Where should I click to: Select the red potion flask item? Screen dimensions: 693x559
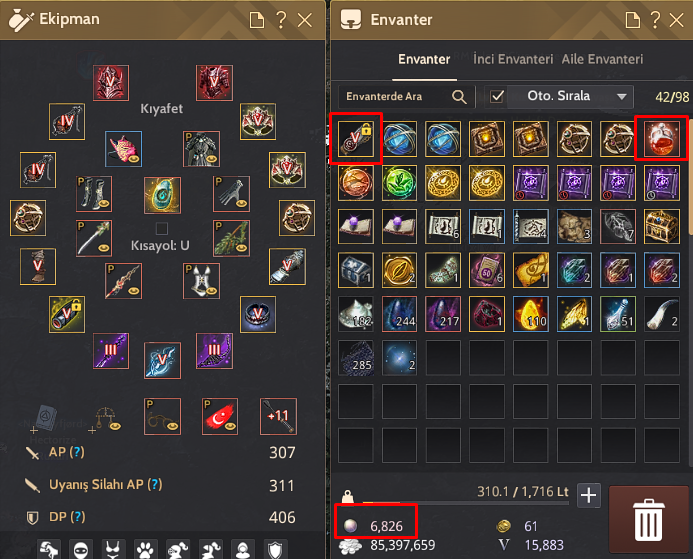coord(662,139)
